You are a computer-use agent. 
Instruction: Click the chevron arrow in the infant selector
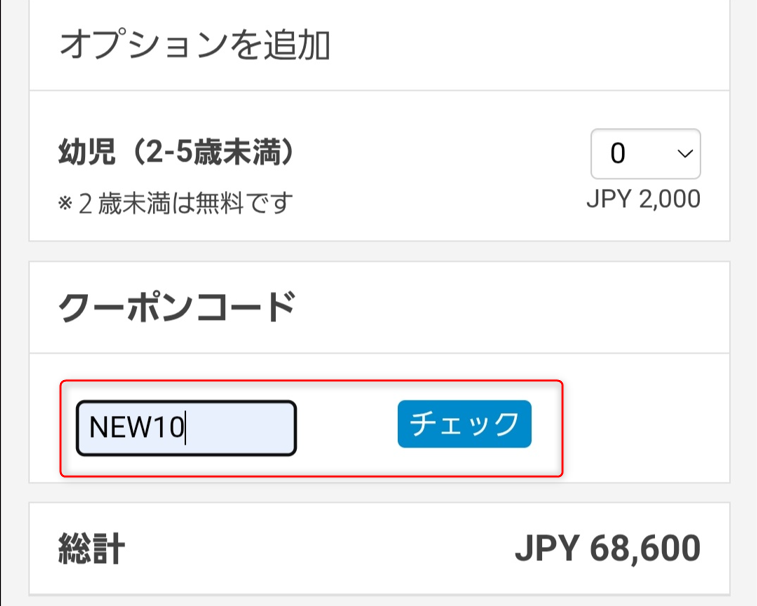tap(685, 154)
